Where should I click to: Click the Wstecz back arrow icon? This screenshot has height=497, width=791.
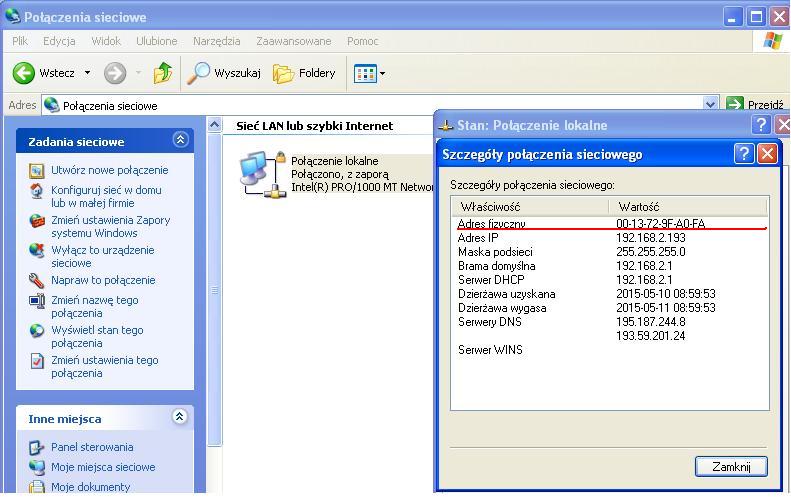24,73
